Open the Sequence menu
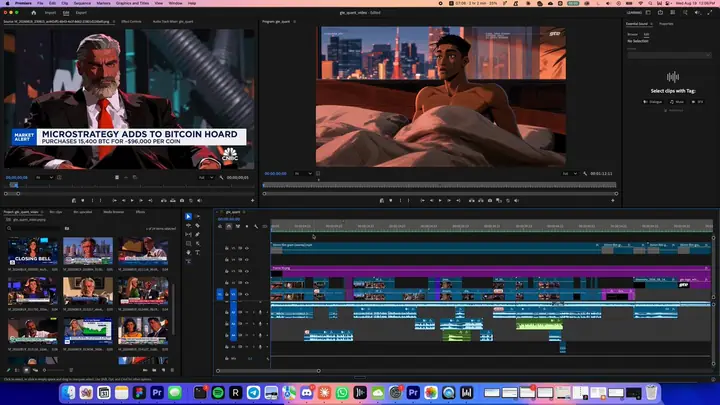 click(82, 3)
